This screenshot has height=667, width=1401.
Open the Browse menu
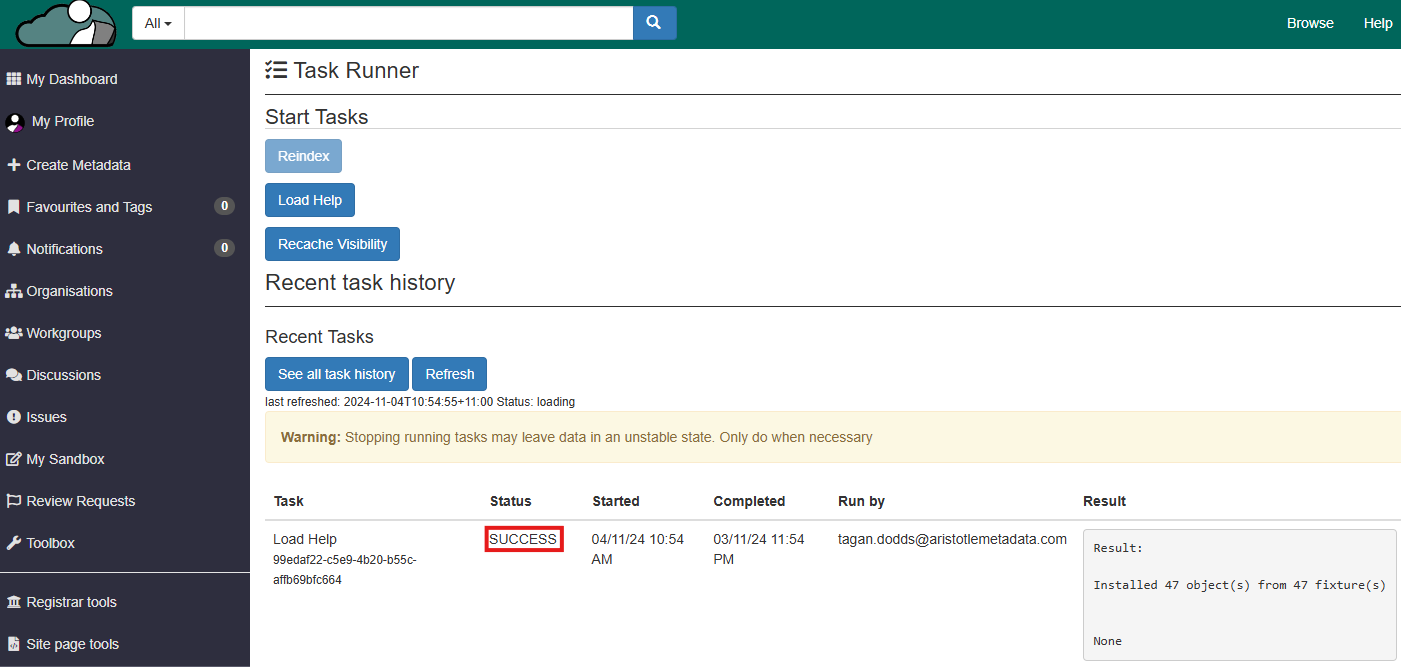[1310, 23]
